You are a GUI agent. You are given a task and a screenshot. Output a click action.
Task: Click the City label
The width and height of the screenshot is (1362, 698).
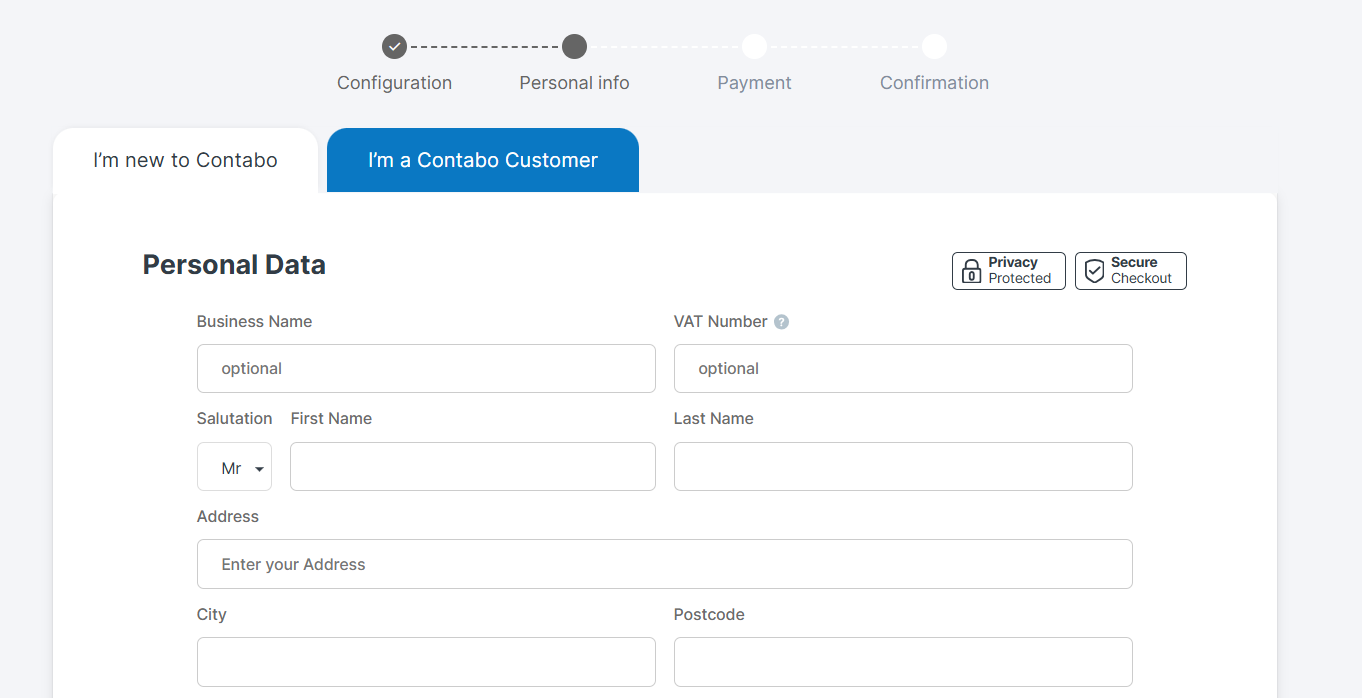tap(212, 615)
